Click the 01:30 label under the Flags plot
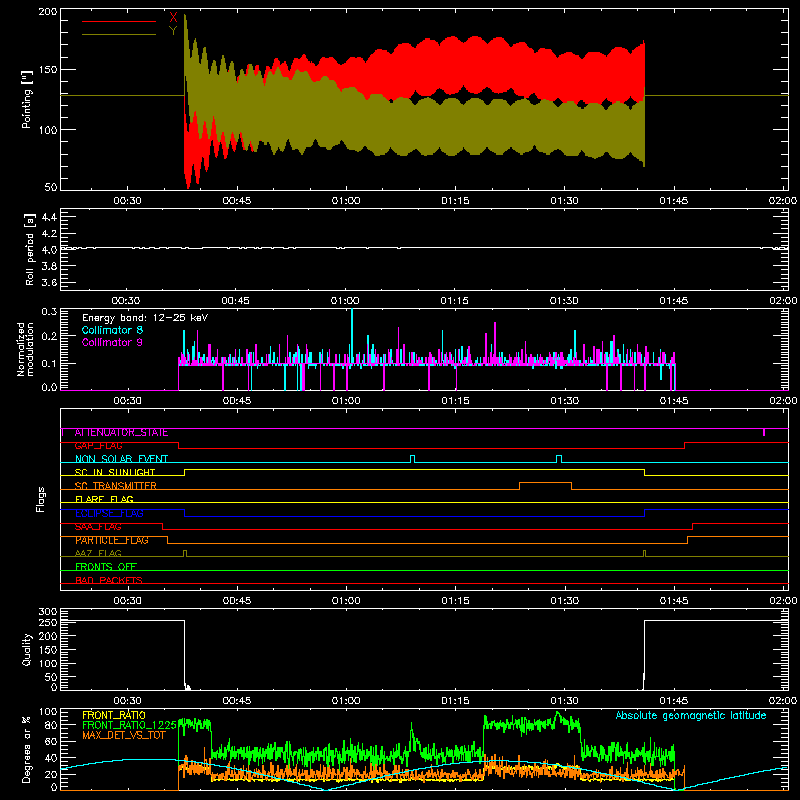The width and height of the screenshot is (800, 800). (564, 601)
